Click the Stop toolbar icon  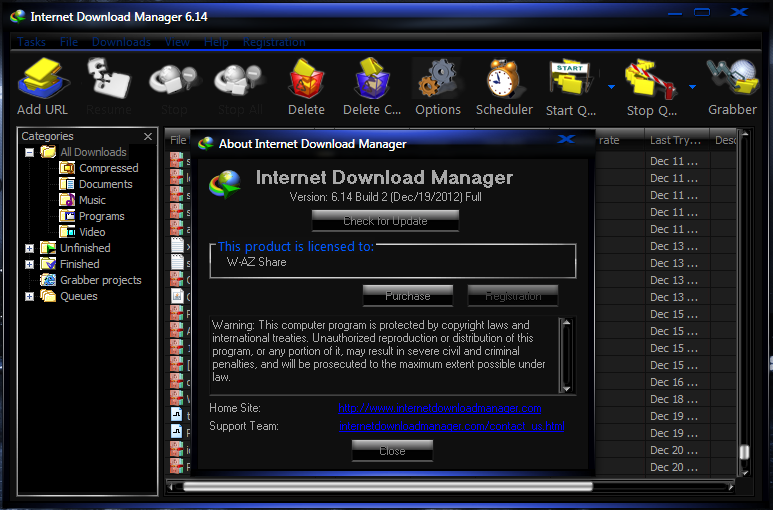pyautogui.click(x=174, y=79)
